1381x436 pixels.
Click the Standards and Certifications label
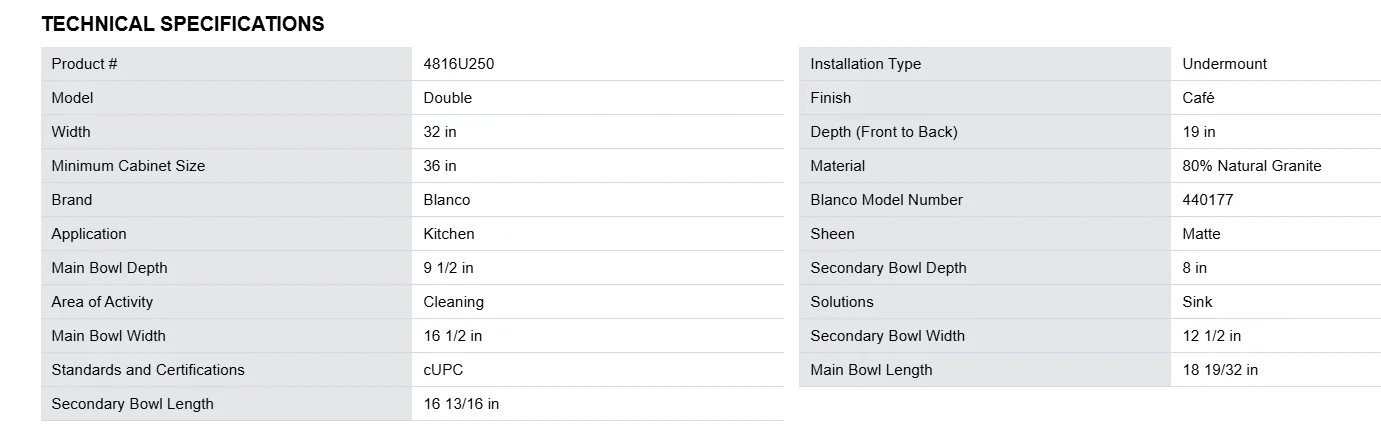148,370
